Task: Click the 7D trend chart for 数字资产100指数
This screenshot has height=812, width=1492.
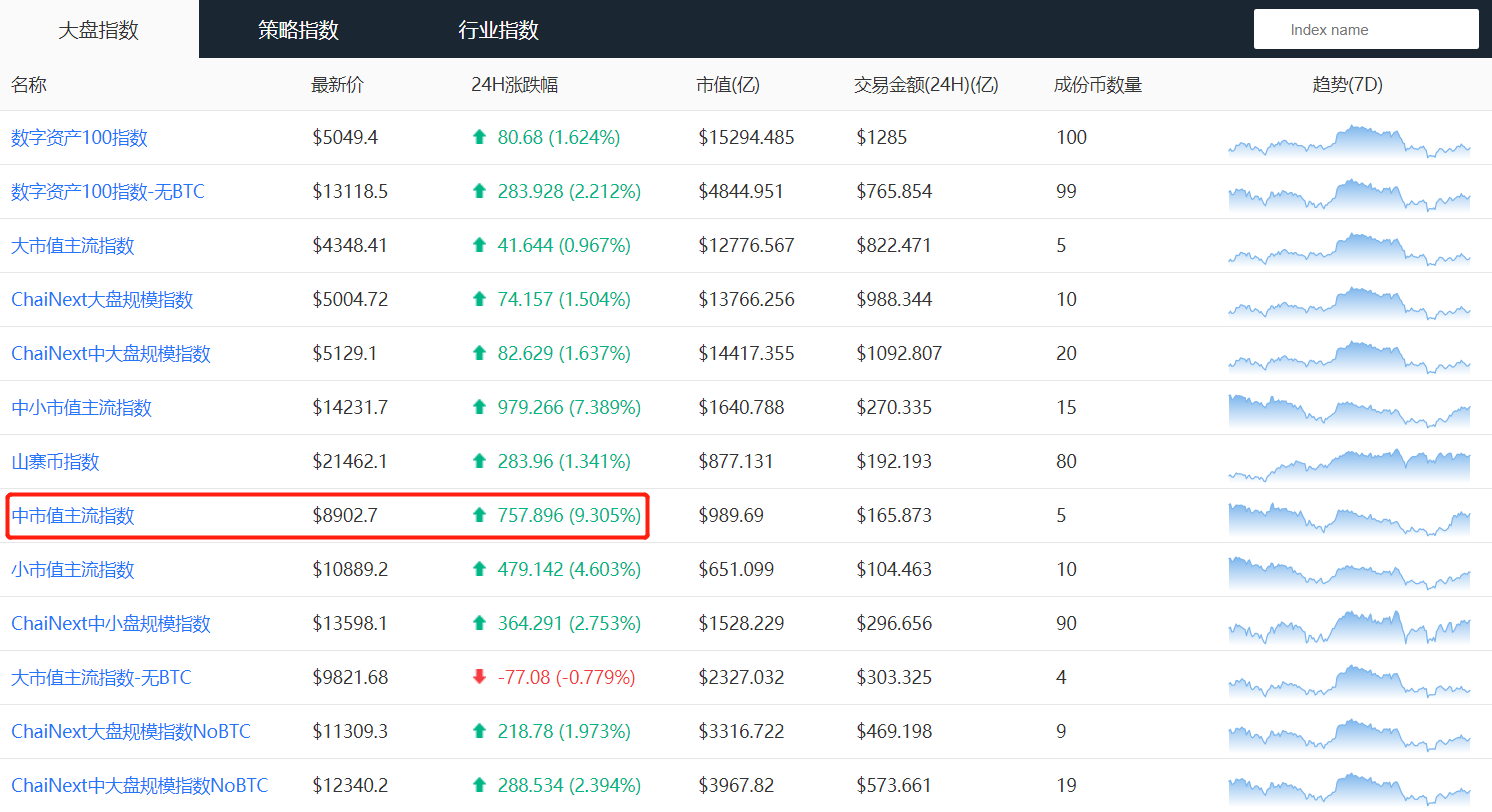Action: pyautogui.click(x=1349, y=141)
